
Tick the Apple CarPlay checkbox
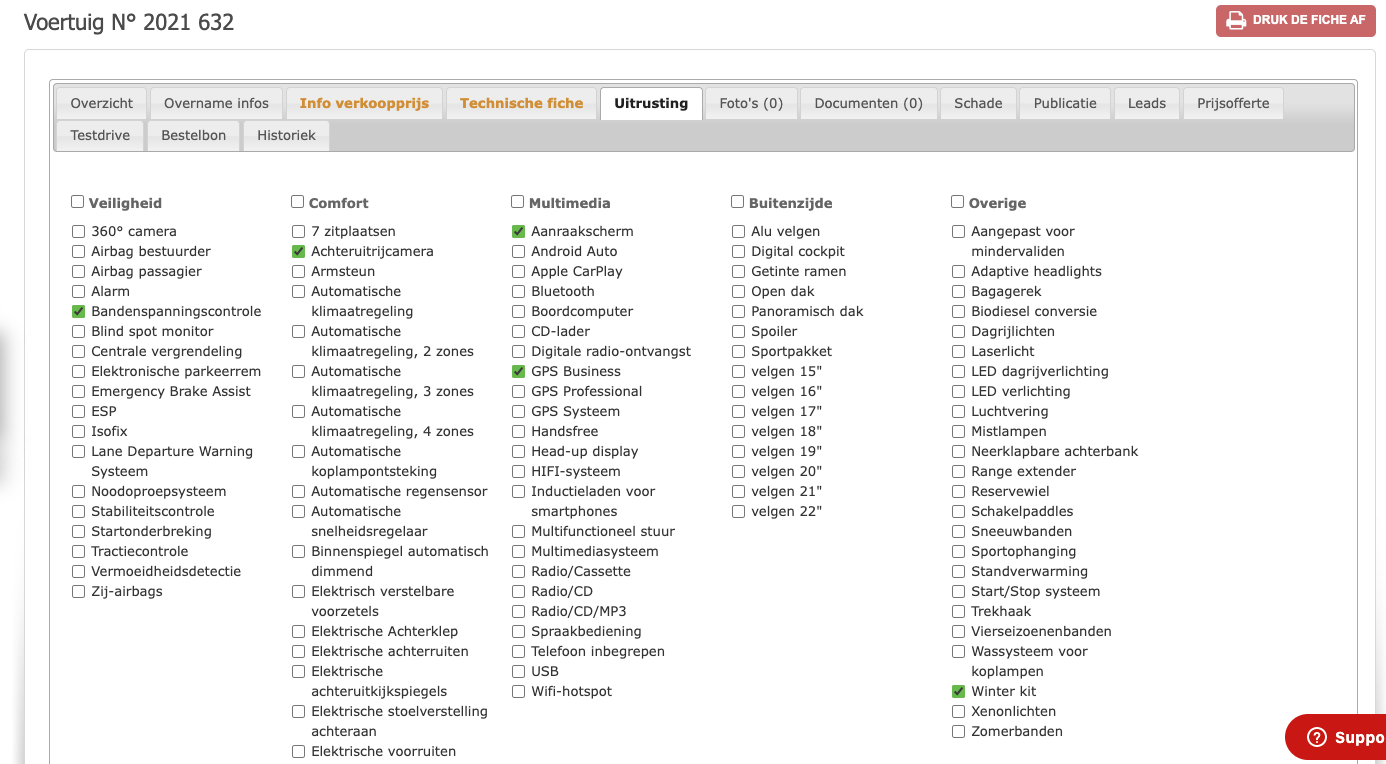click(518, 271)
